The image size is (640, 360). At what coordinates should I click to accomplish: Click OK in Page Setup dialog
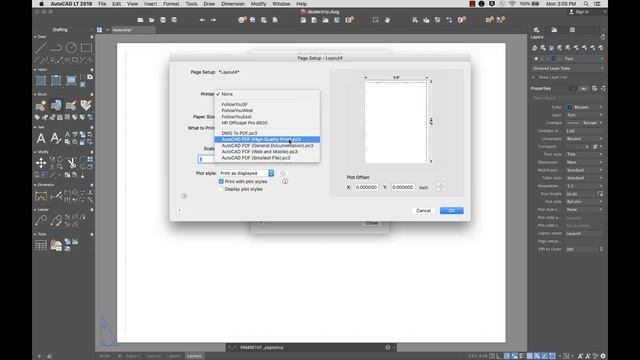pyautogui.click(x=451, y=211)
